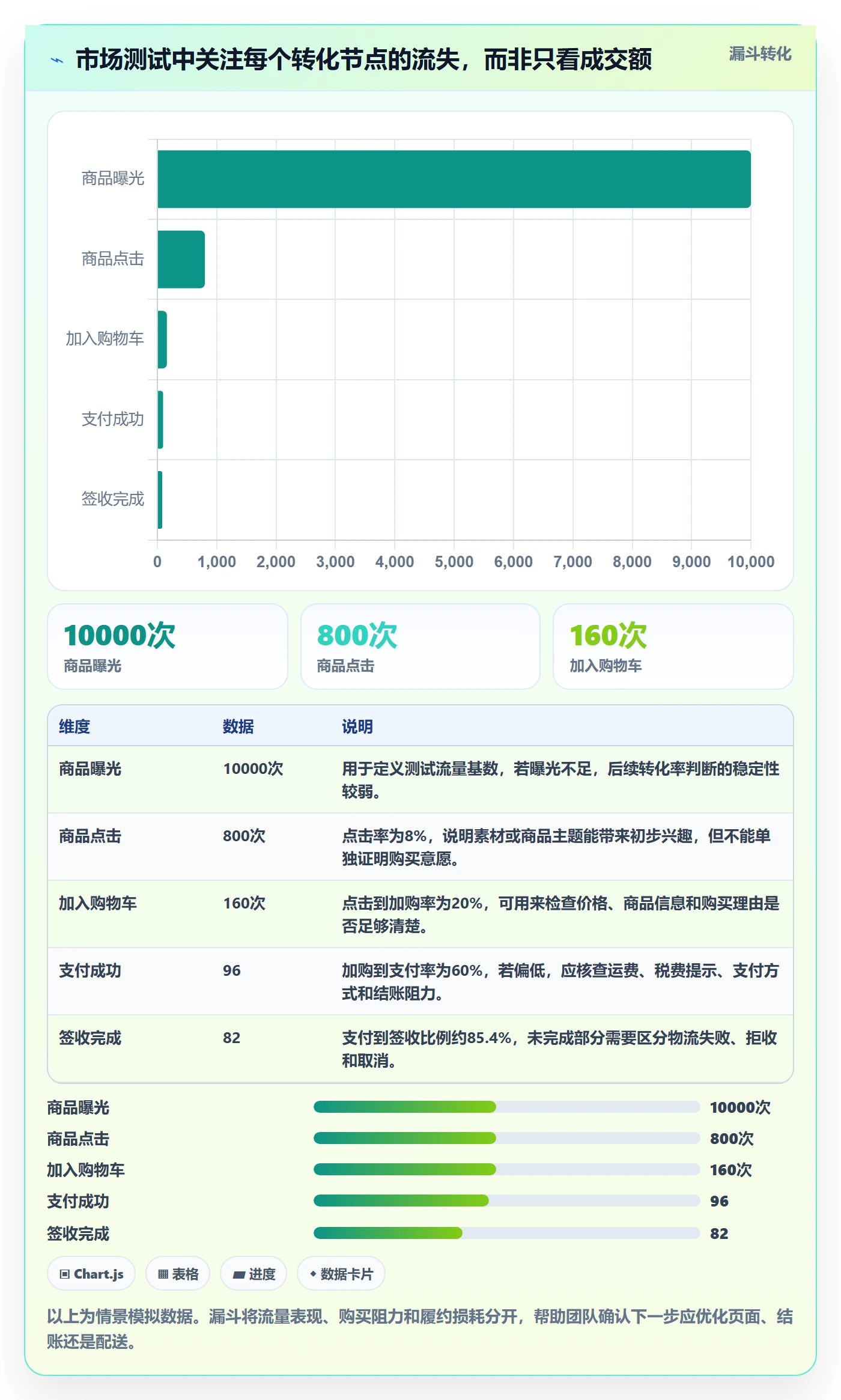Viewport: 841px width, 1400px height.
Task: Open the 160次 加入购物车 data card
Action: point(673,647)
